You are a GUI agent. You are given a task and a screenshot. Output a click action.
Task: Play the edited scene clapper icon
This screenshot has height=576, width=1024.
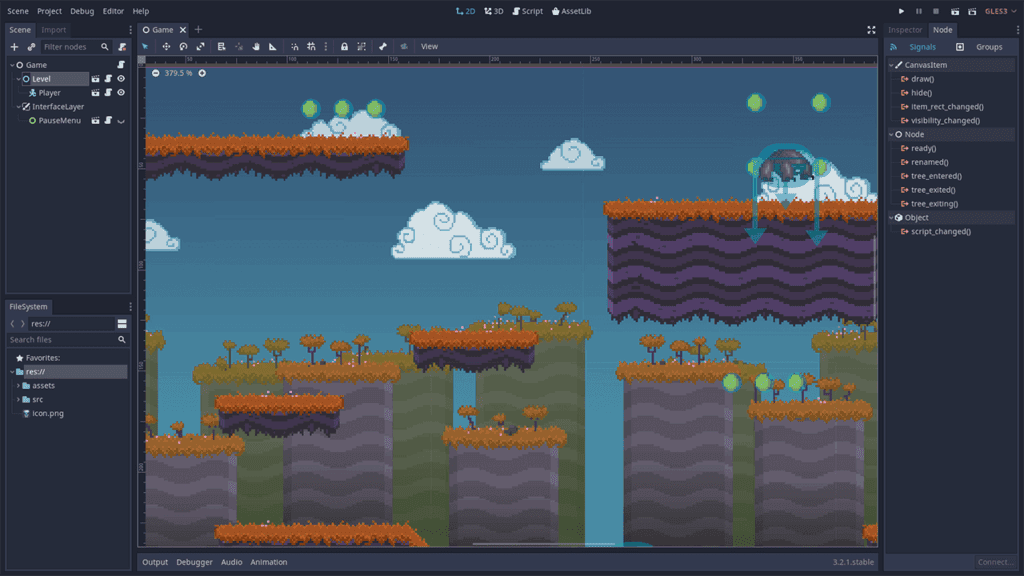[x=955, y=11]
